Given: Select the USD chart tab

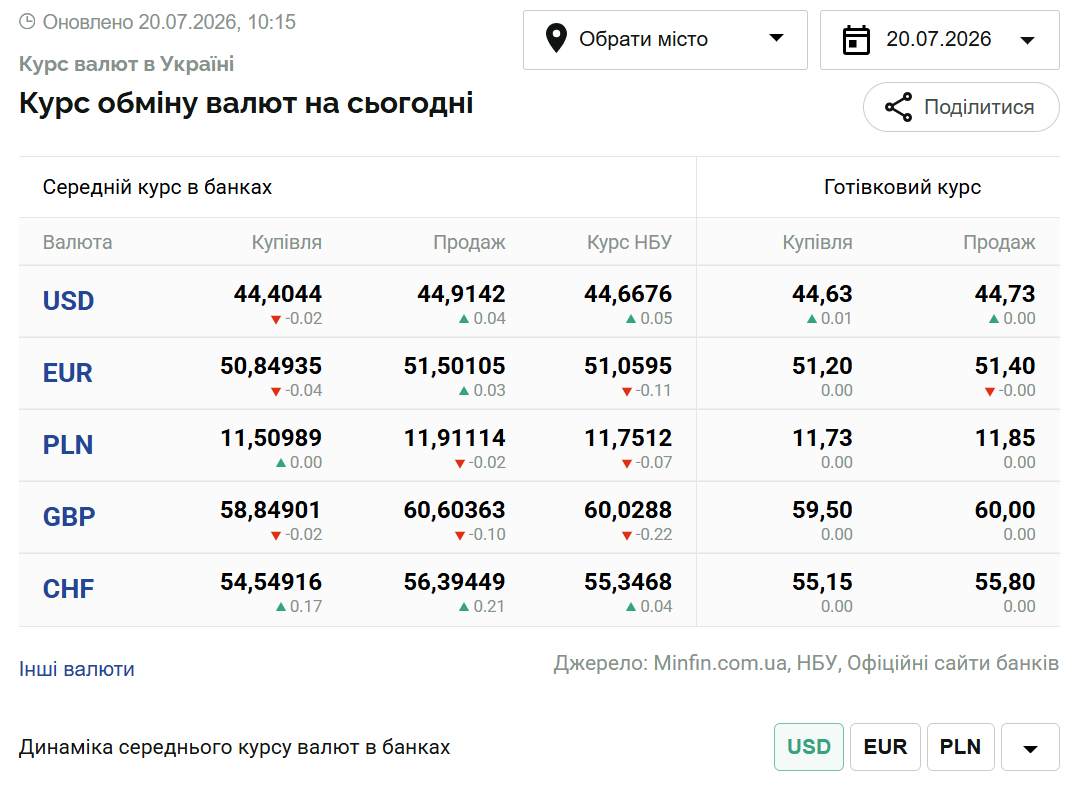Looking at the screenshot, I should (x=809, y=747).
